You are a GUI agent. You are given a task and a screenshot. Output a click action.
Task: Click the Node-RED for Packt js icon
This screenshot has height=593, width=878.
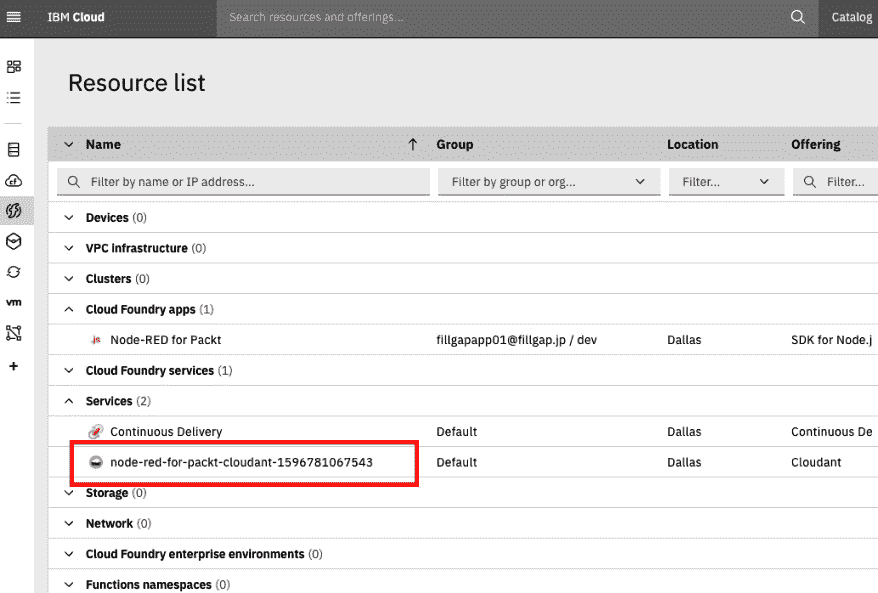tap(96, 340)
